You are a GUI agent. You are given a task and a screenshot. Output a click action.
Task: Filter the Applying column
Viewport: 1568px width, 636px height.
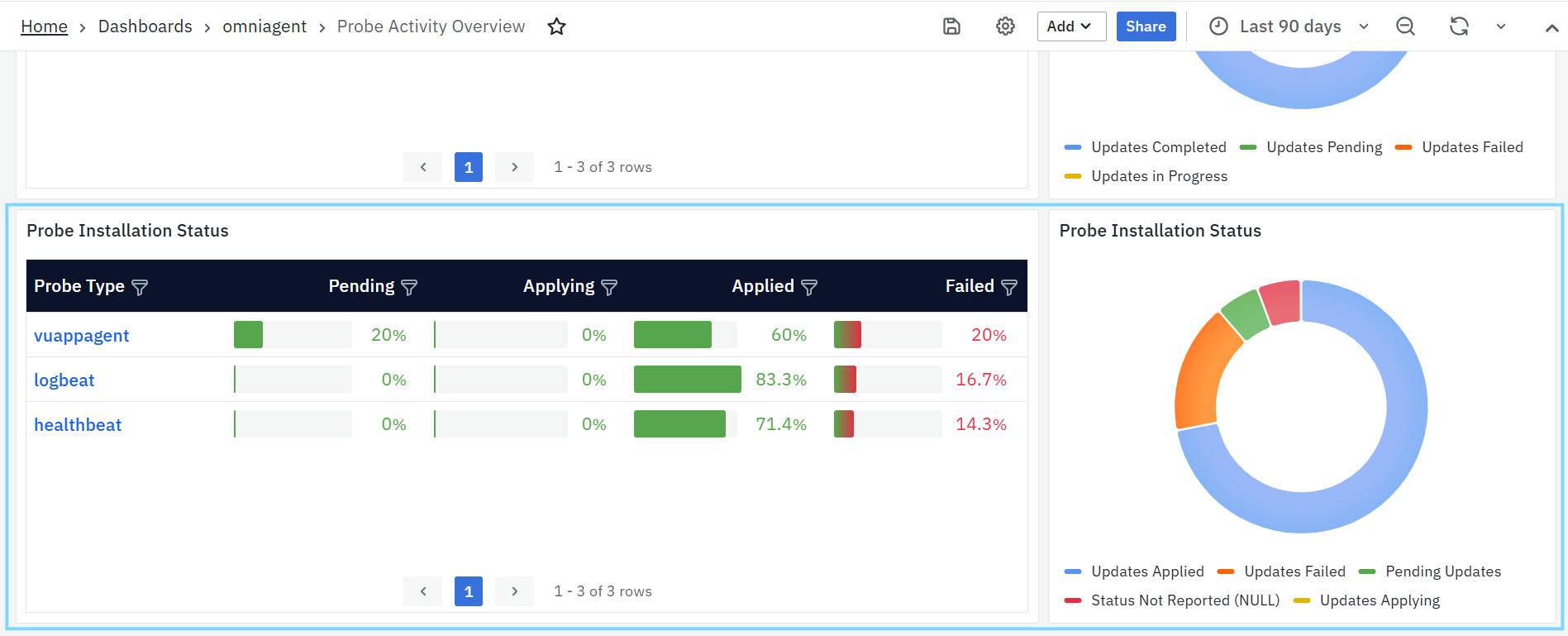609,287
